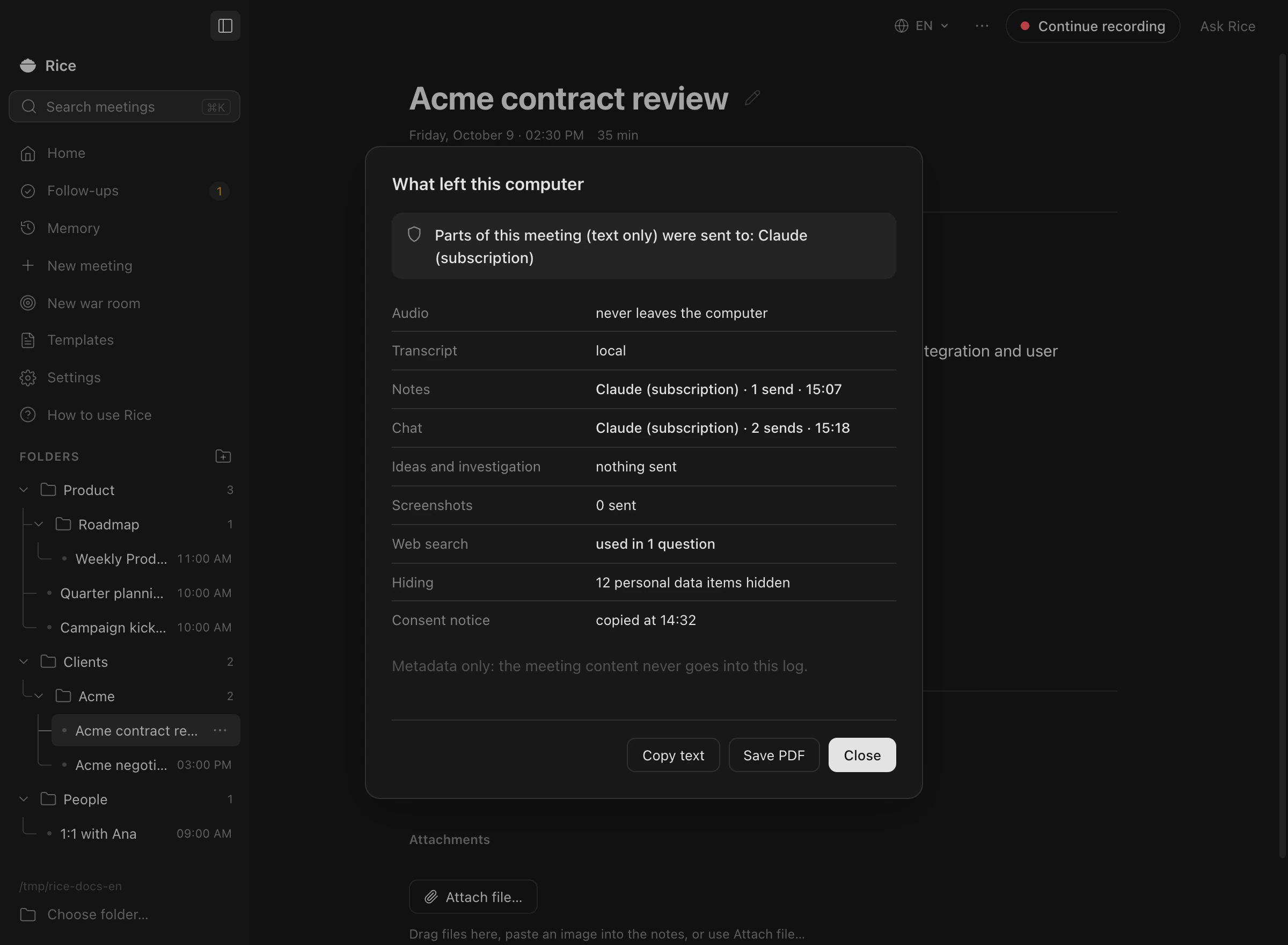1288x945 pixels.
Task: Click the Memory history icon
Action: coord(28,228)
